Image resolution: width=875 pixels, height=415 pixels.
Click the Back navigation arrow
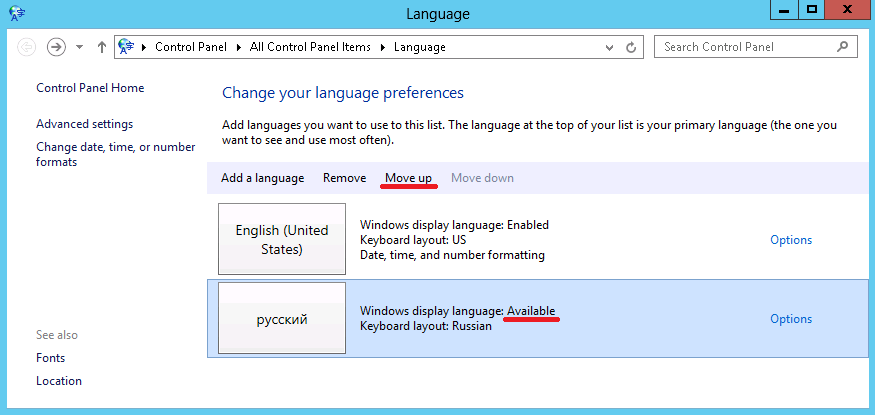pos(27,47)
